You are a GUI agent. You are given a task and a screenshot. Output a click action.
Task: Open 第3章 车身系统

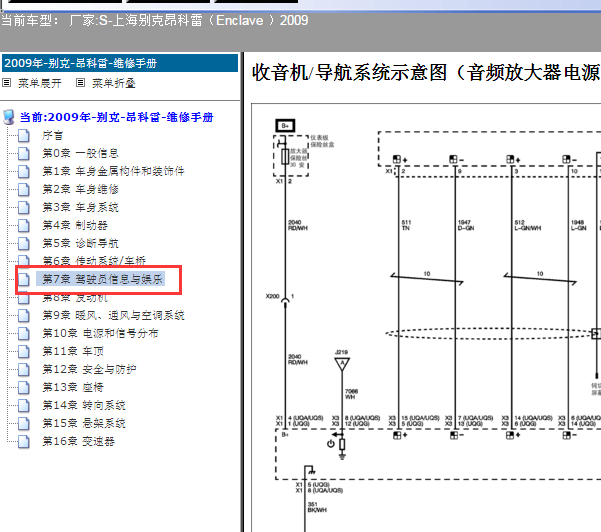coord(80,207)
